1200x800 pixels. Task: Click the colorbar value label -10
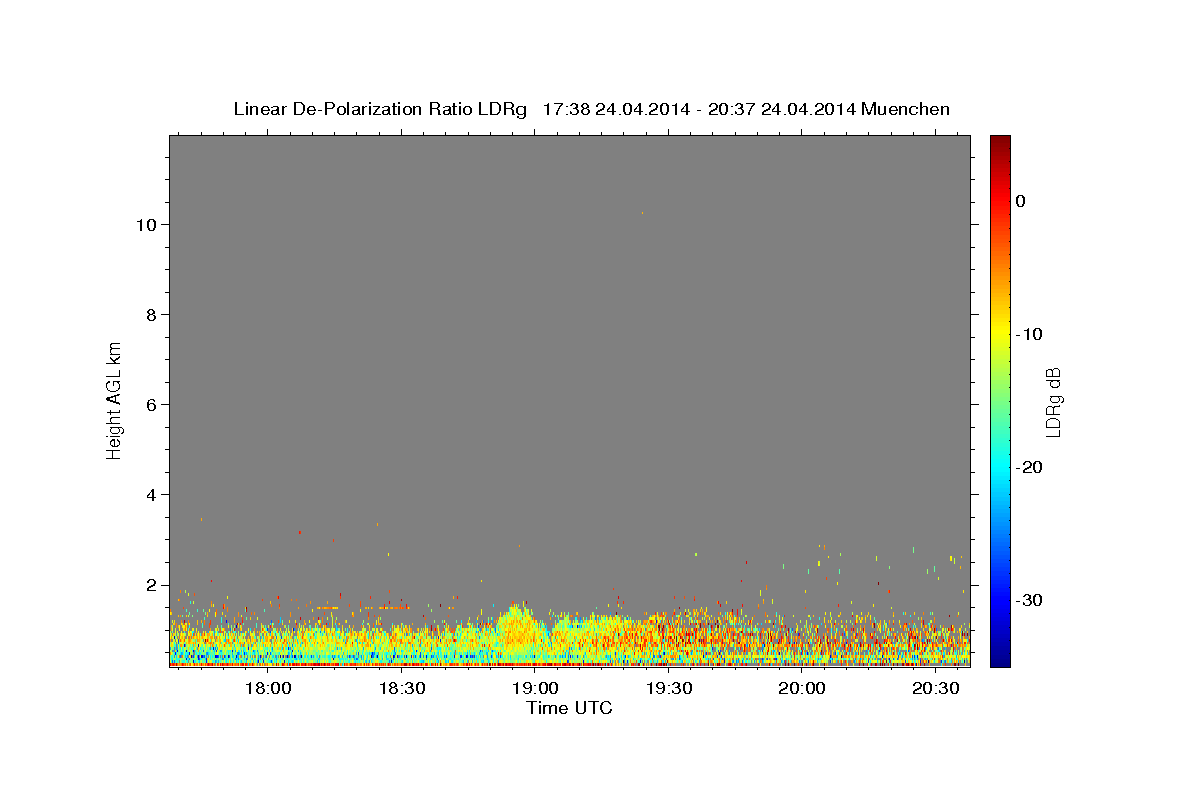tap(1029, 334)
